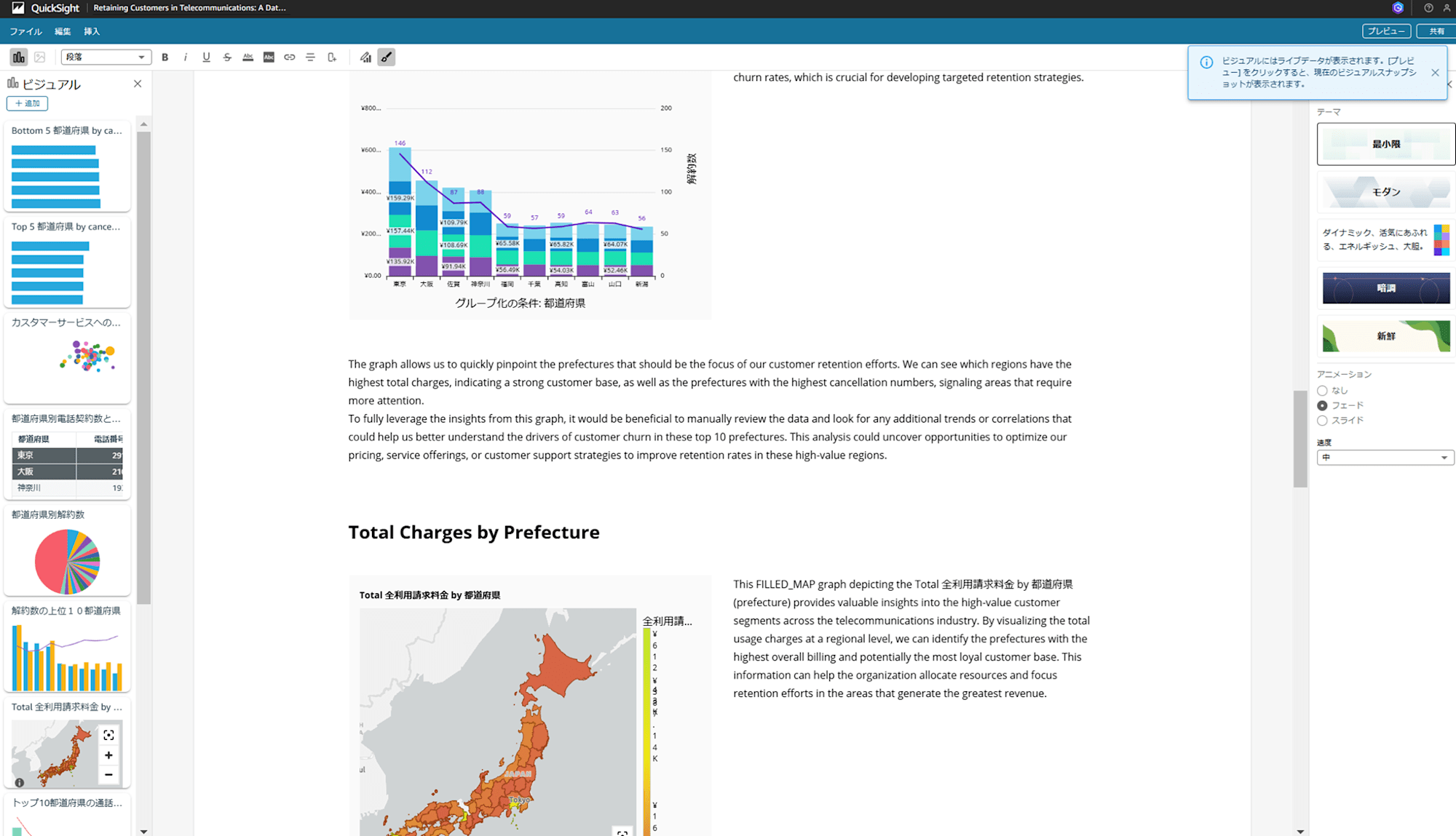Select the Top 5 都道府県 visual thumbnail

coord(67,262)
